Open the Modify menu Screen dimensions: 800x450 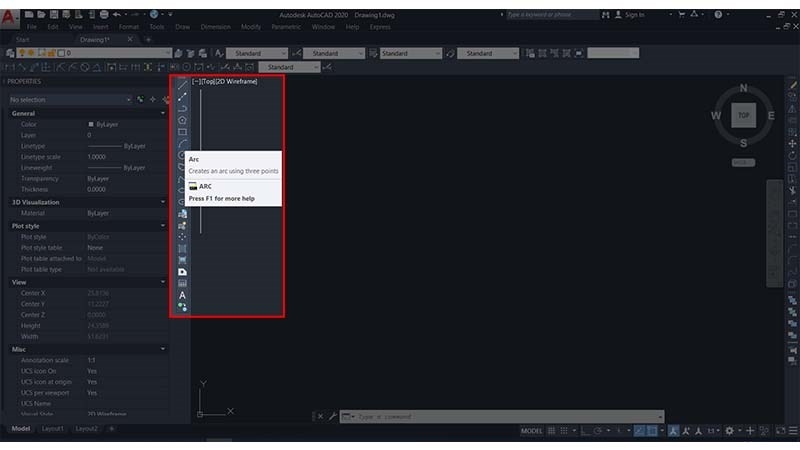[x=251, y=27]
